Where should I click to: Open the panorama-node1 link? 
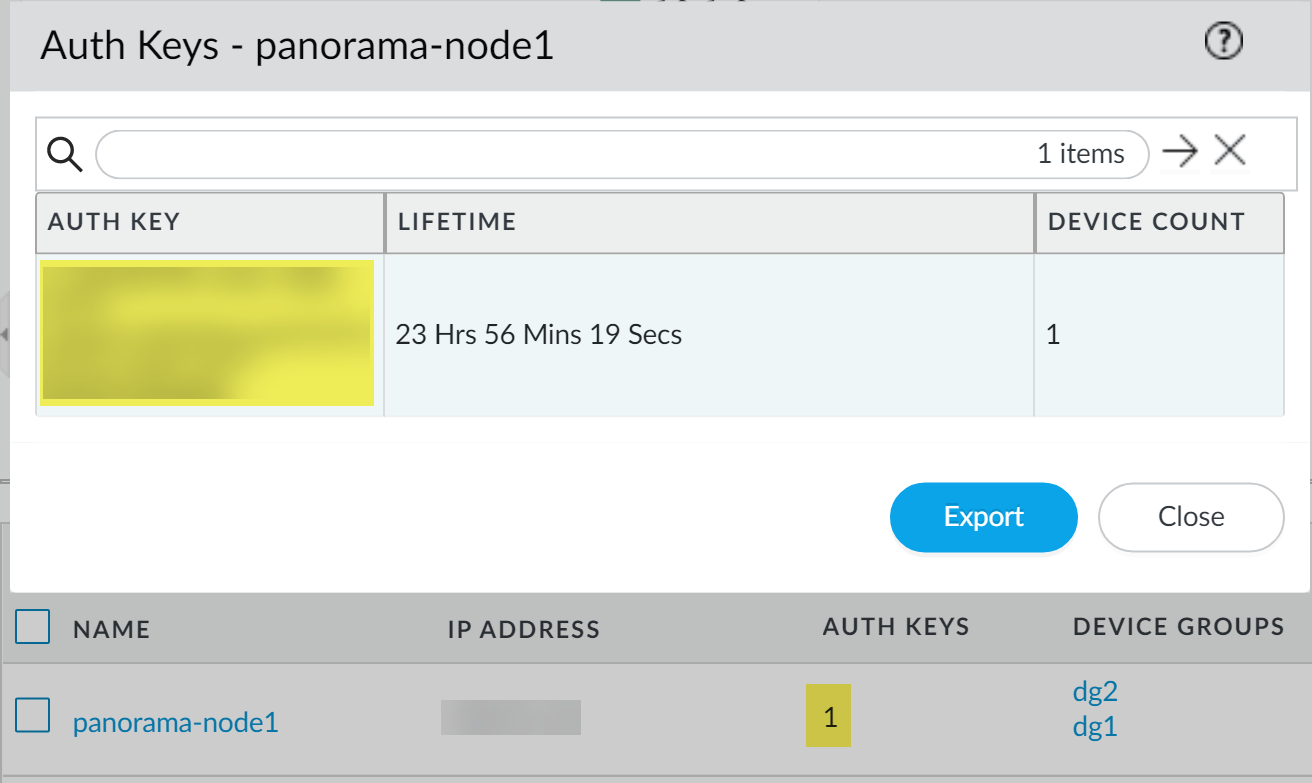click(x=176, y=722)
